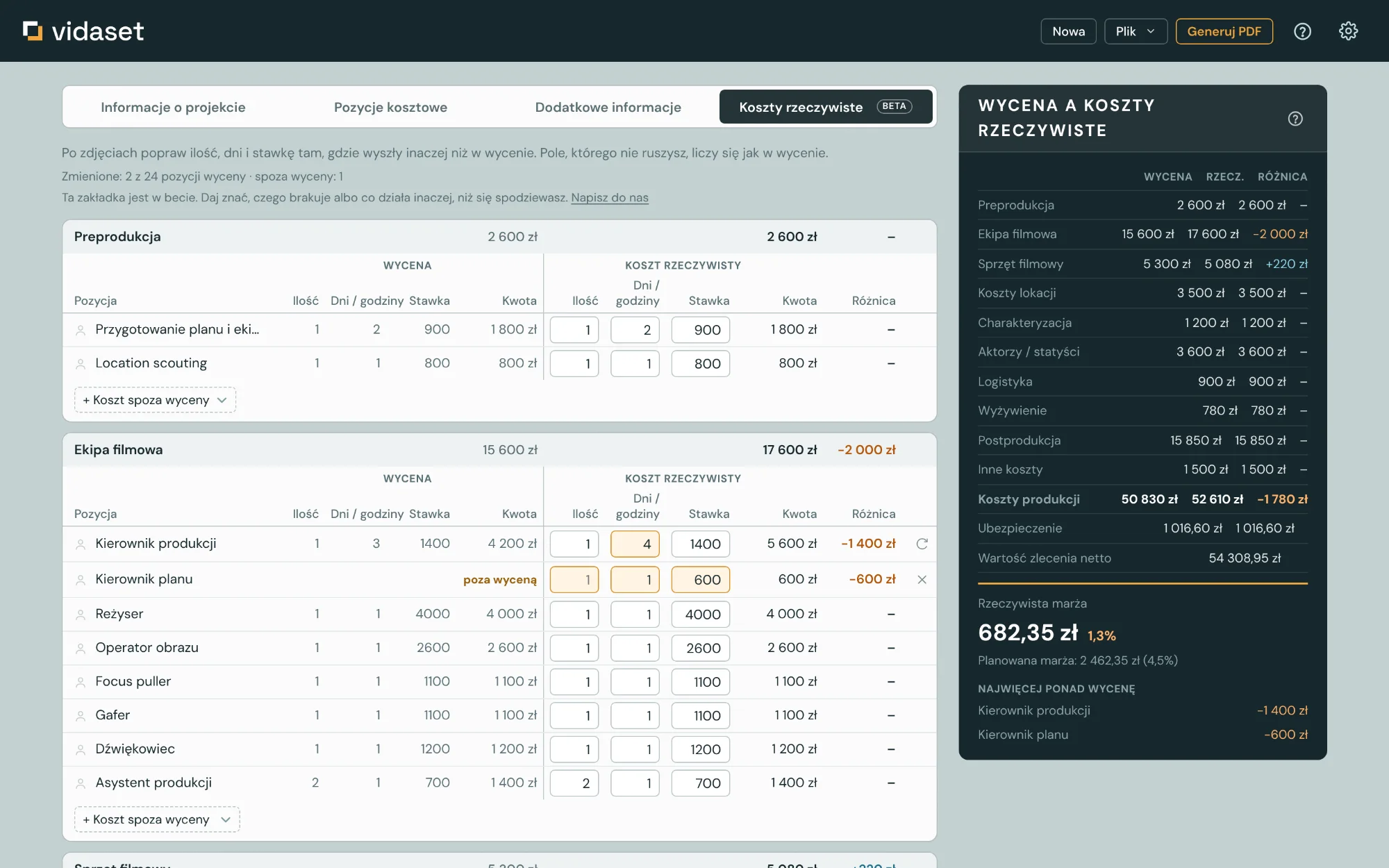Click the Generuj PDF button

click(x=1224, y=31)
